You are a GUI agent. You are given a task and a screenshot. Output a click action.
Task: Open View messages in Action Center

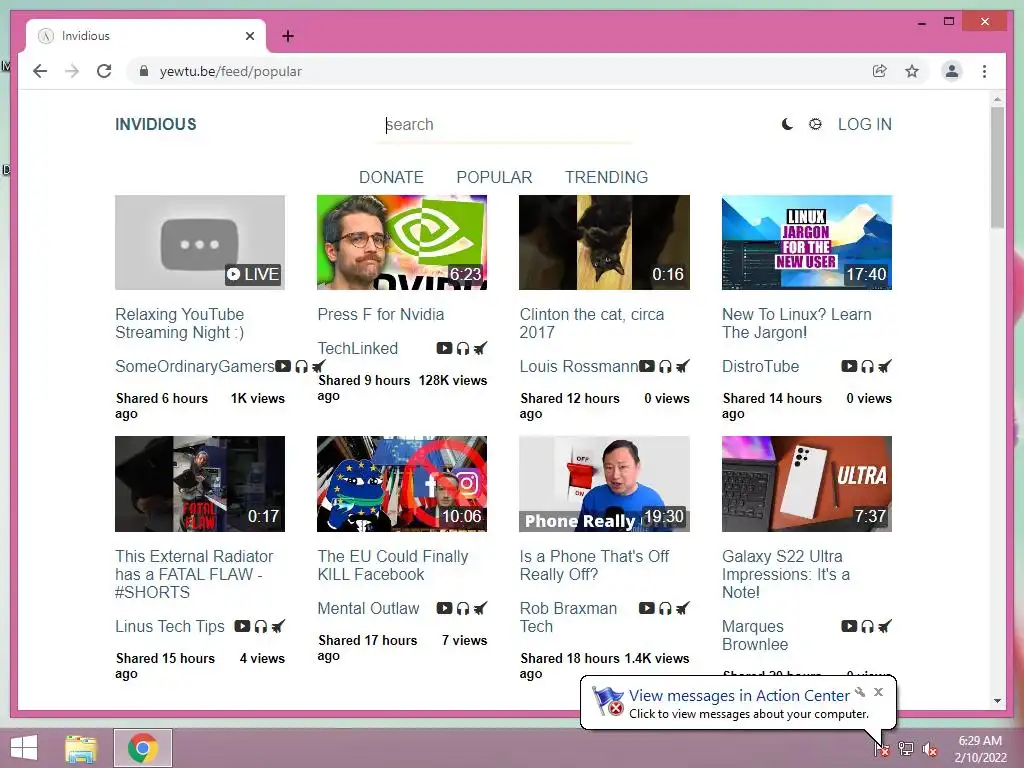coord(739,696)
